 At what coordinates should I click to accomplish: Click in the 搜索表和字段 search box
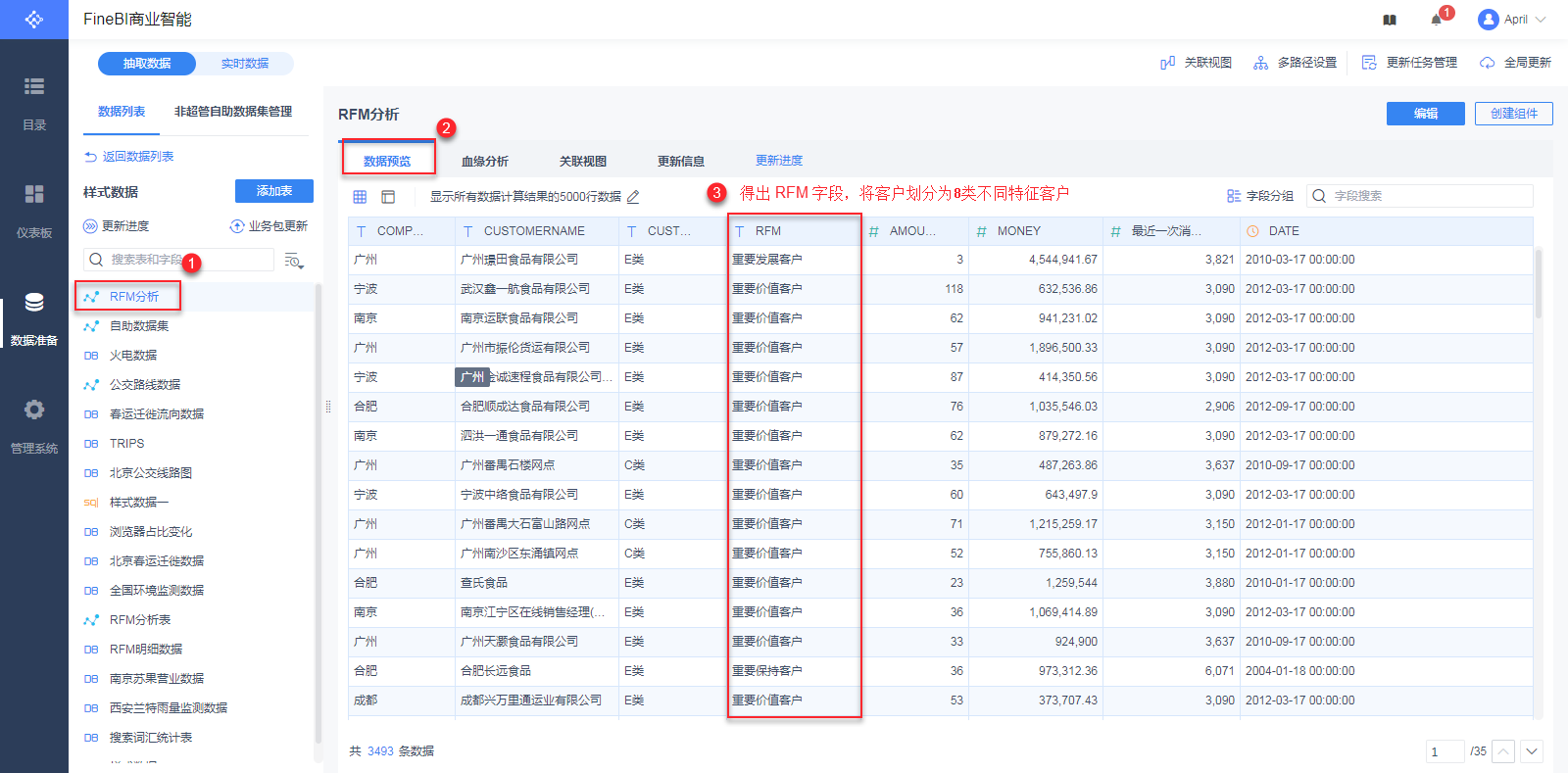pyautogui.click(x=179, y=260)
